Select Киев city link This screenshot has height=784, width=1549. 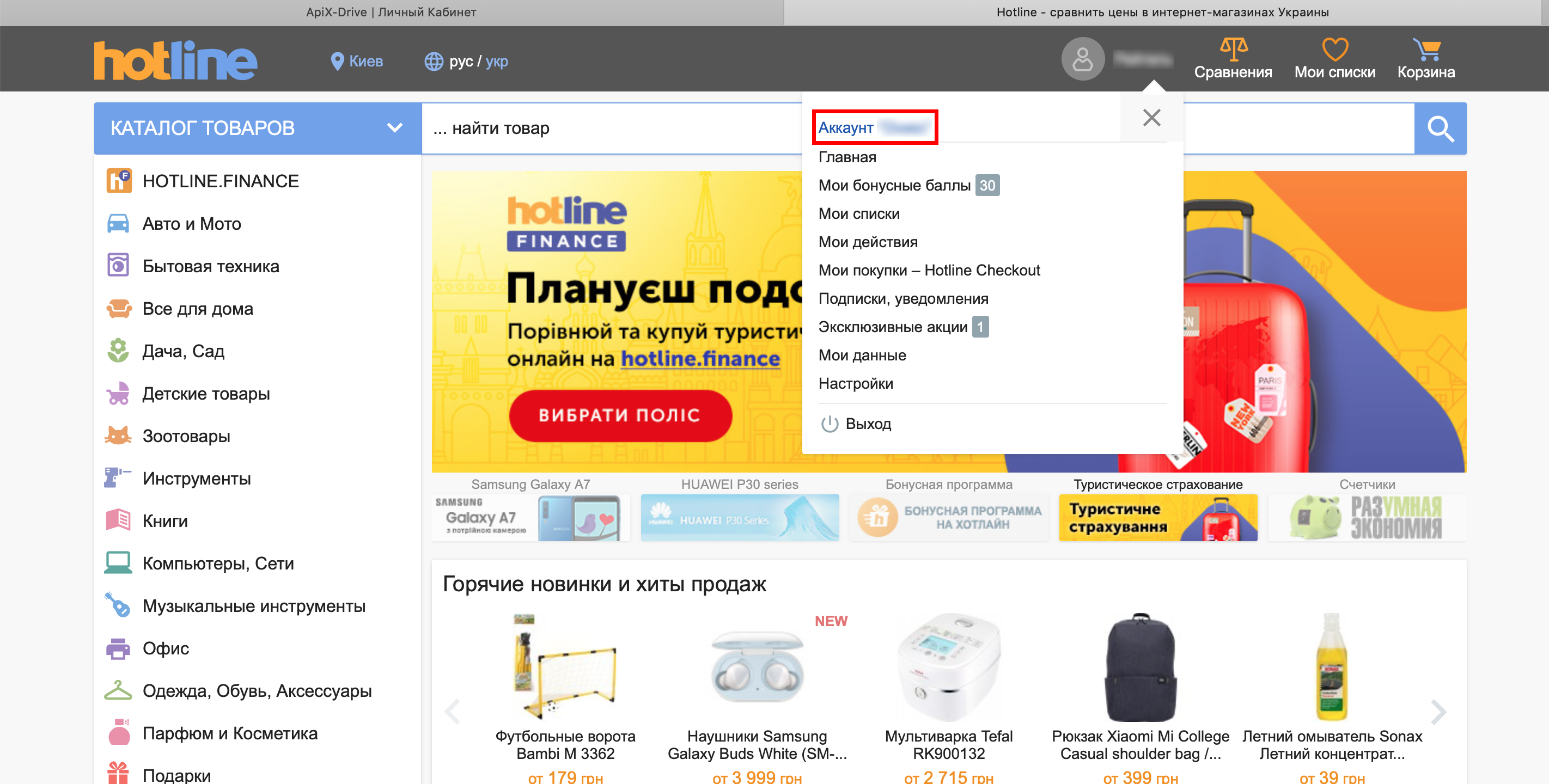point(365,62)
